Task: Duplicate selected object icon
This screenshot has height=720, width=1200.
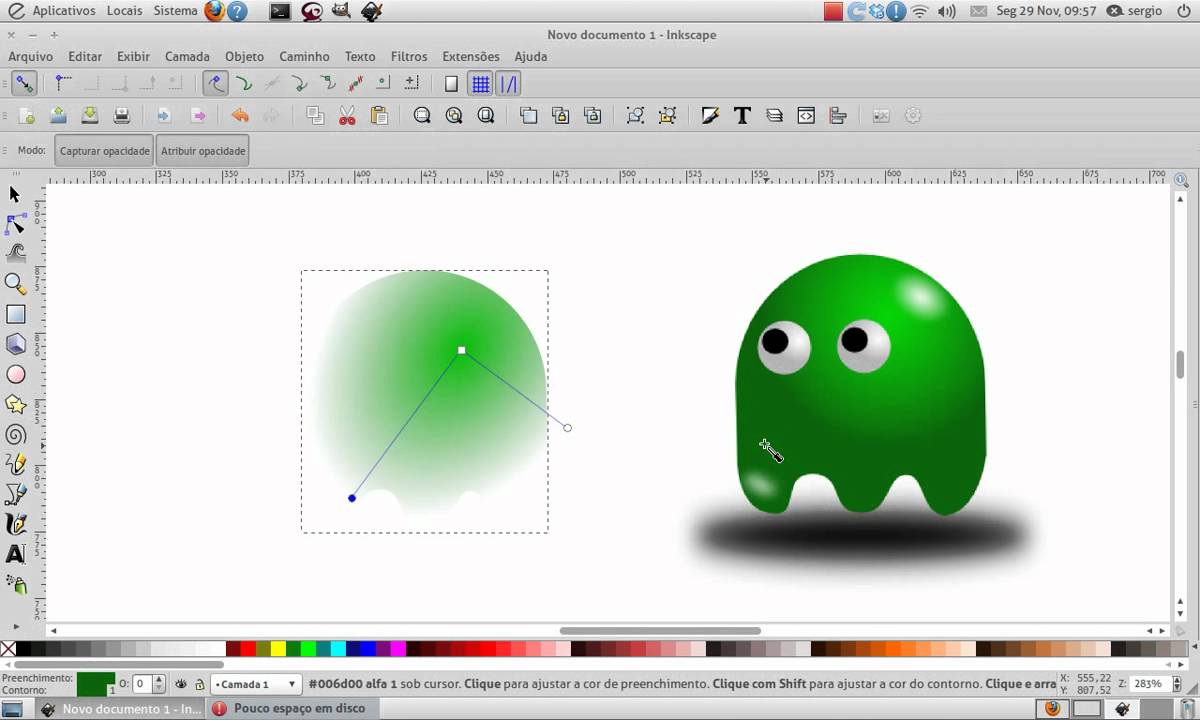Action: 529,116
